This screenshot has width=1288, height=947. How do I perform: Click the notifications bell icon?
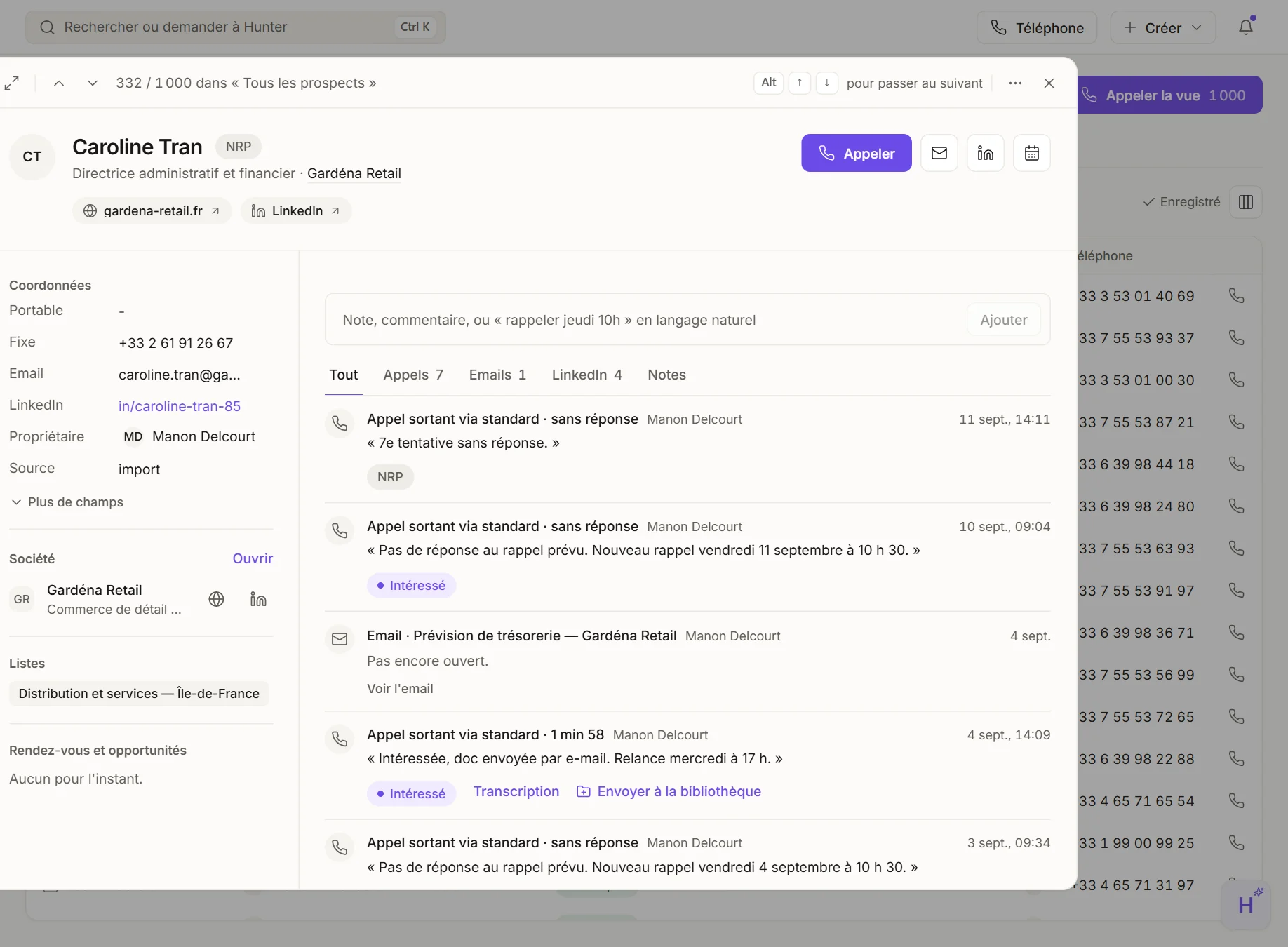pos(1246,27)
